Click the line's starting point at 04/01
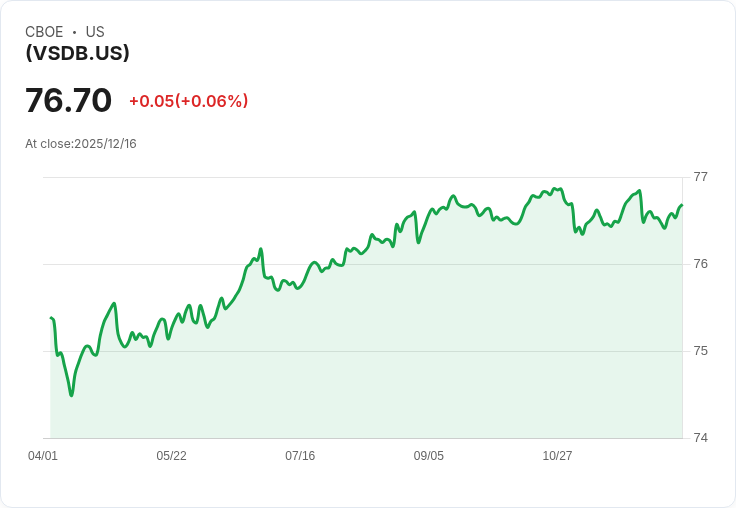 click(x=51, y=318)
